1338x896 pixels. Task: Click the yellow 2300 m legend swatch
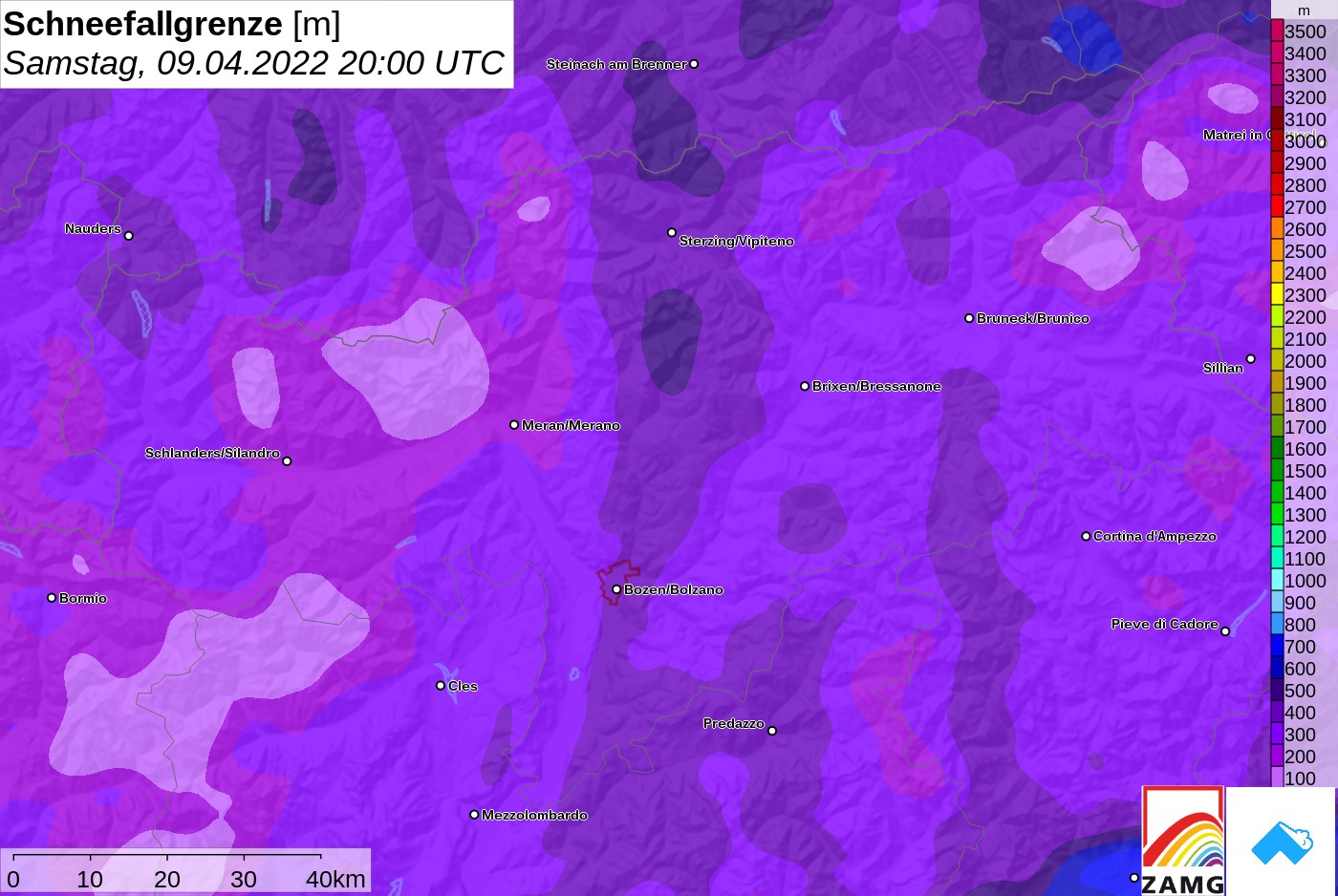(x=1277, y=294)
